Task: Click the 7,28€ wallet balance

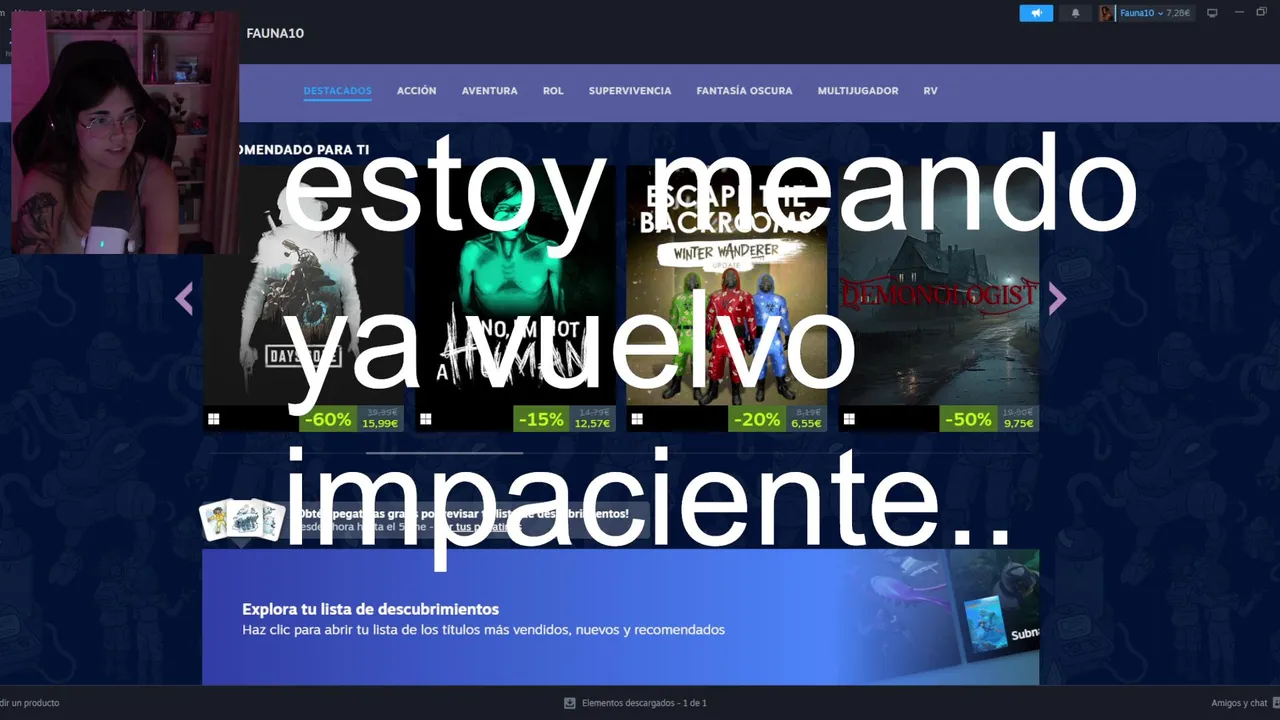Action: point(1178,13)
